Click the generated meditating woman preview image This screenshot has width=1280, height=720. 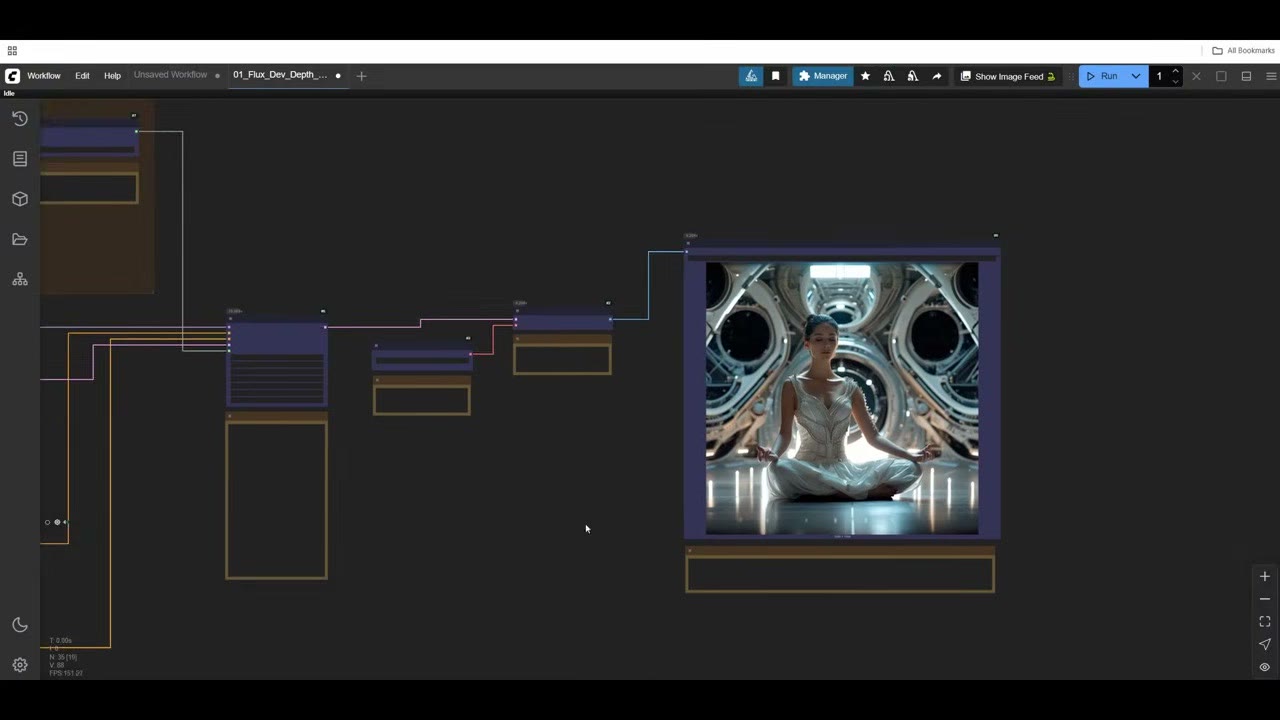[x=842, y=398]
